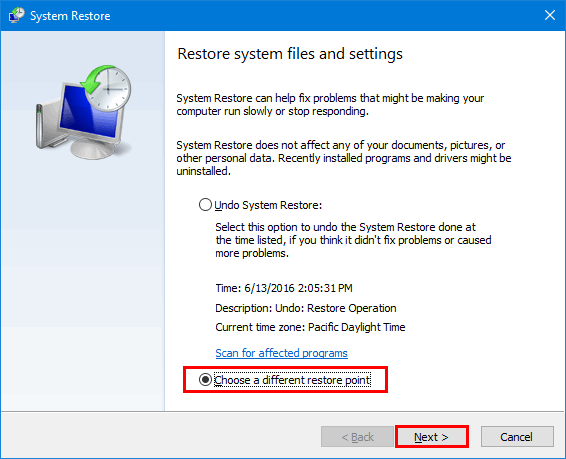The image size is (566, 459).
Task: Click the Restore system files and settings heading
Action: [x=290, y=54]
